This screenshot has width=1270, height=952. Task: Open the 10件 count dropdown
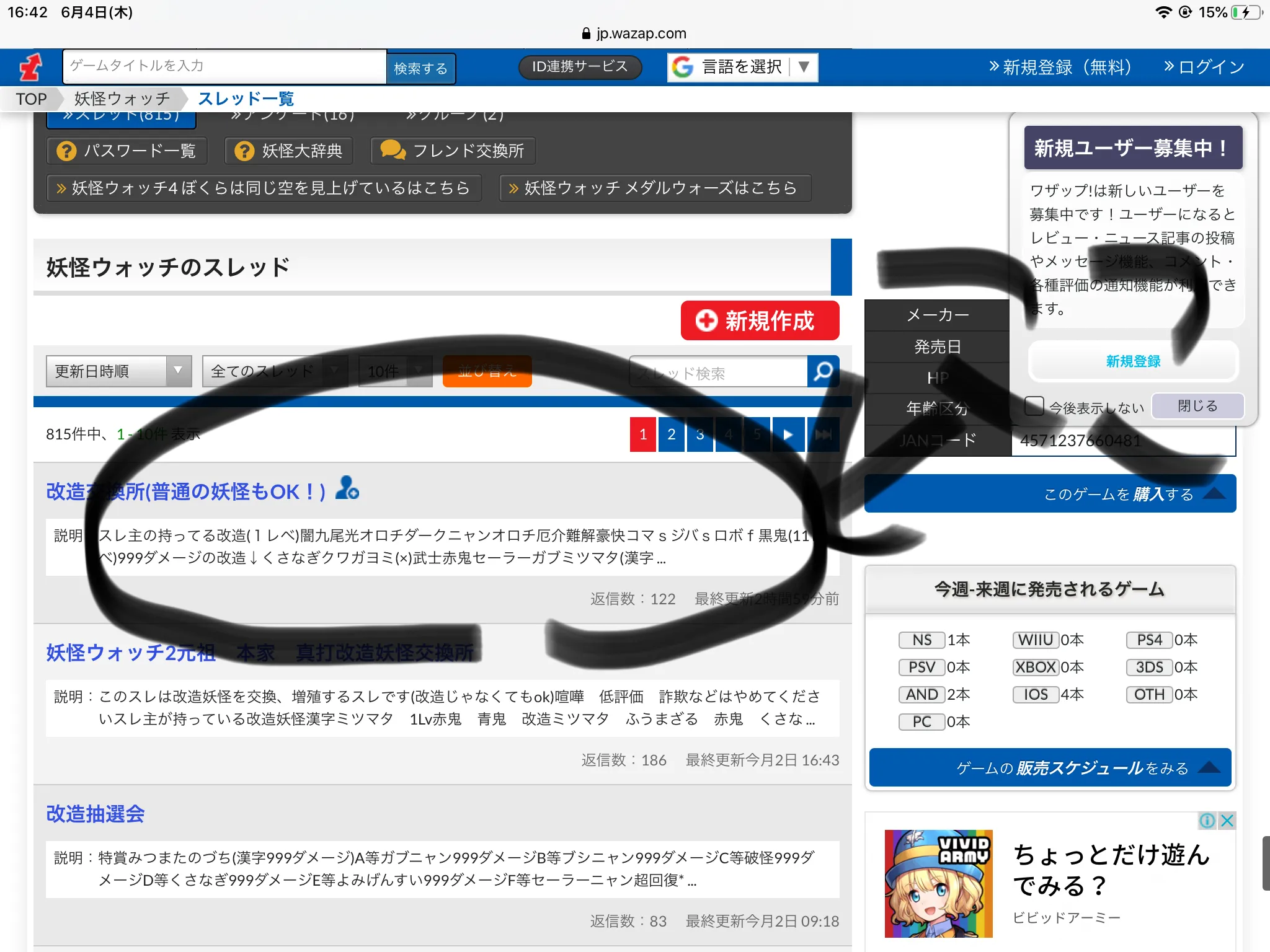[395, 371]
